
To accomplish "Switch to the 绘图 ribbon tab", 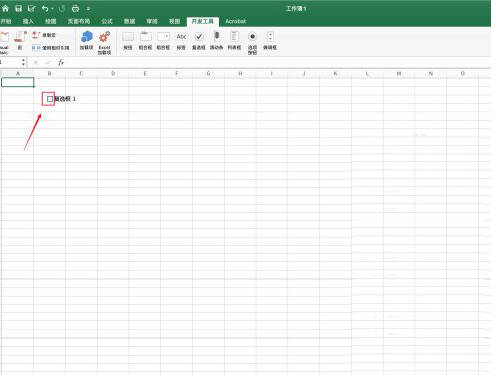I will click(51, 21).
